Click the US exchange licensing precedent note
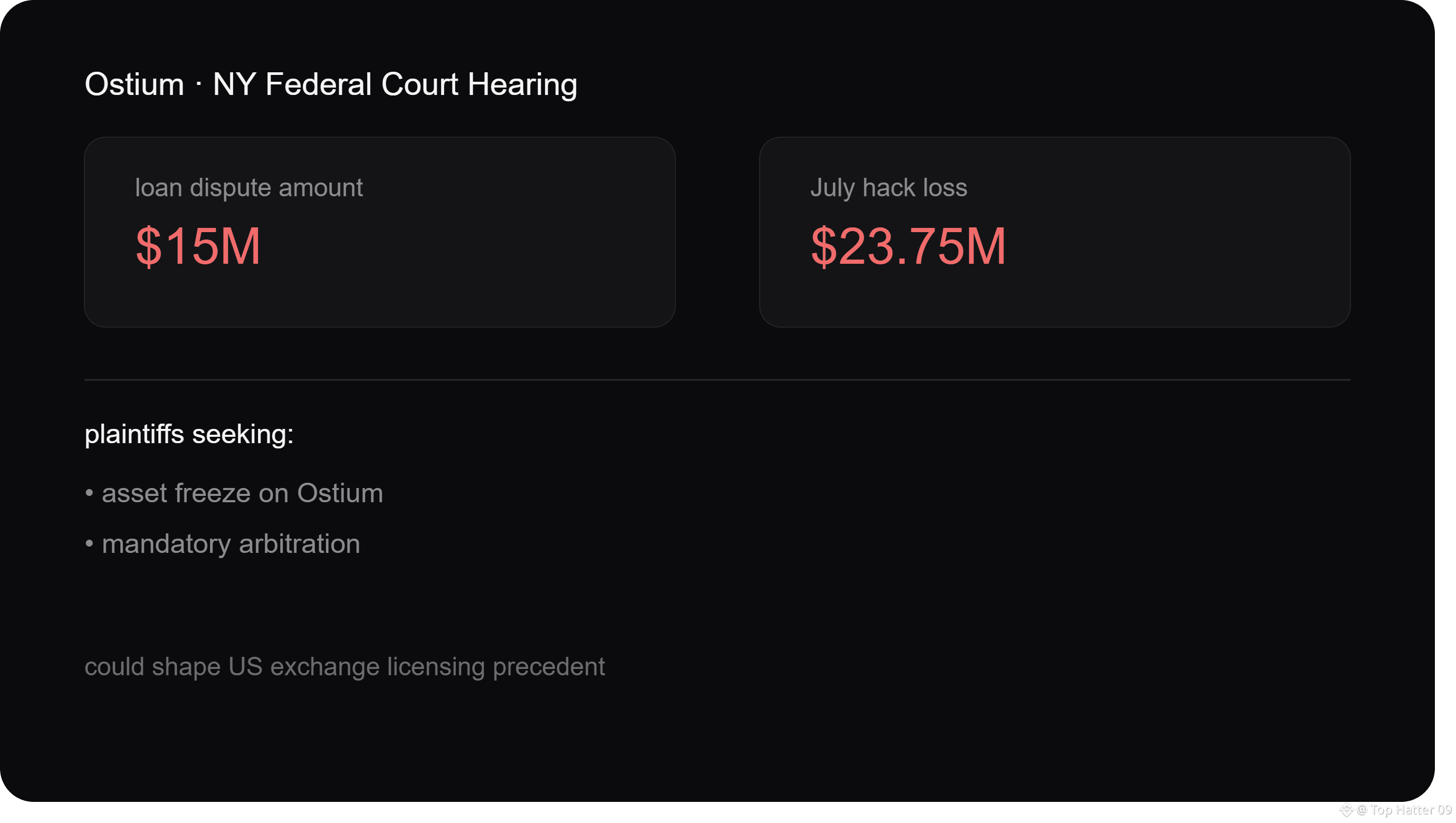The width and height of the screenshot is (1456, 823). tap(345, 667)
